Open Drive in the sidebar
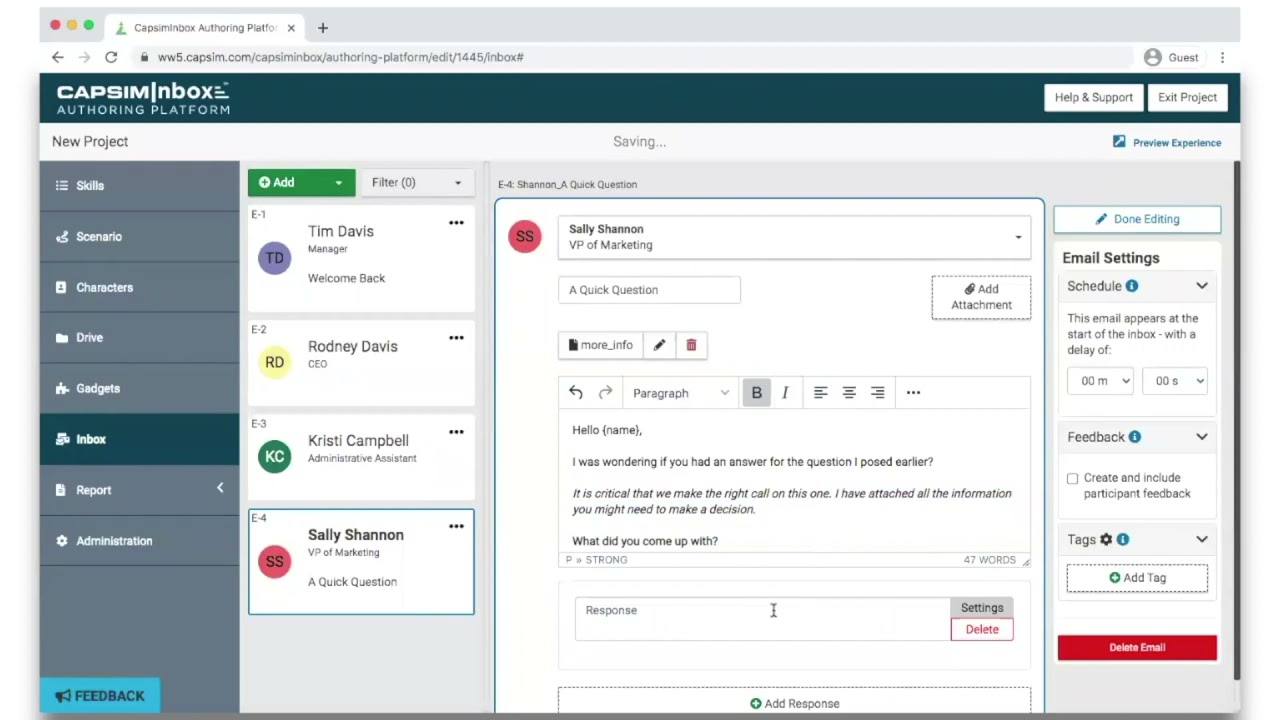 click(x=139, y=338)
